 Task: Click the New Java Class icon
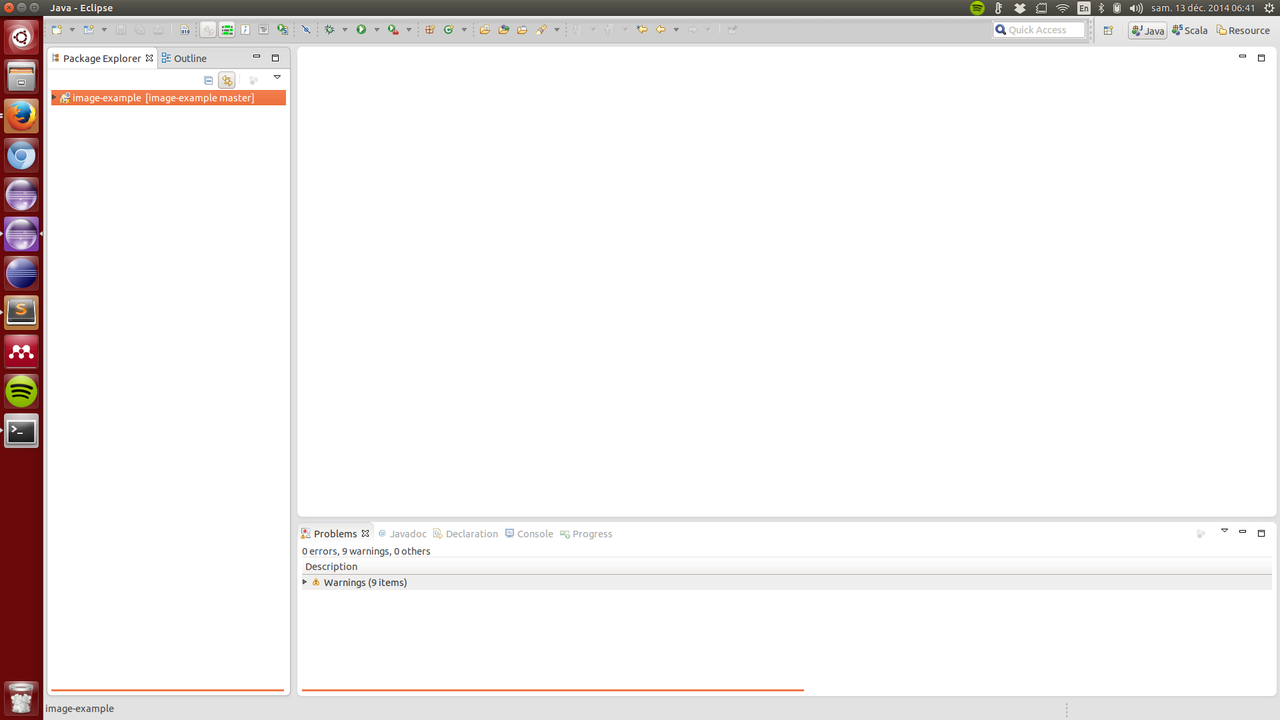tap(448, 30)
